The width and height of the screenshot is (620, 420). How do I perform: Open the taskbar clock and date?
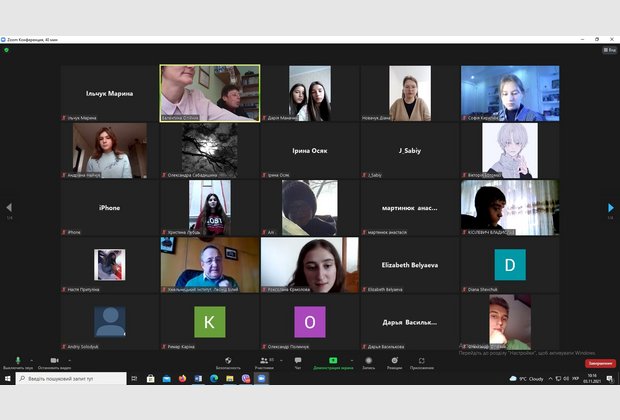click(x=592, y=378)
